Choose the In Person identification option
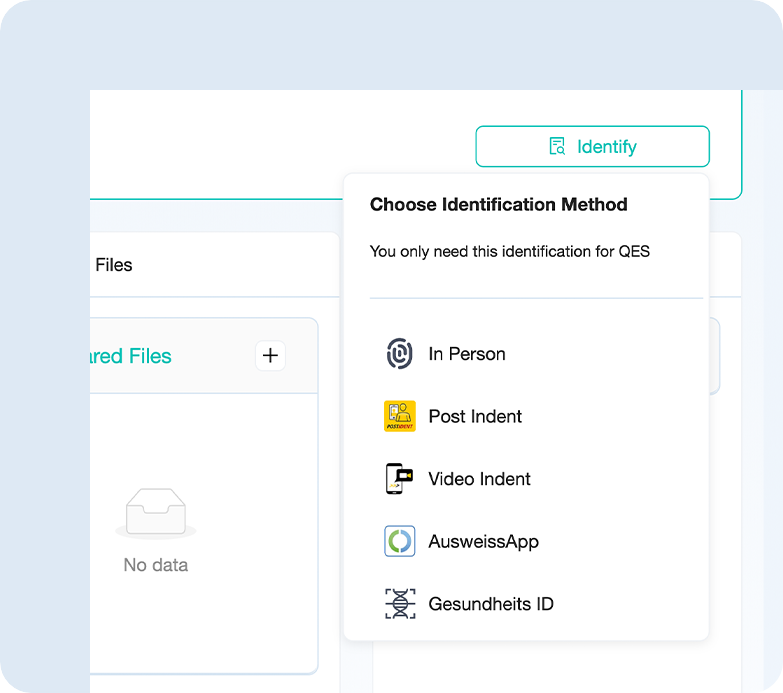 [466, 354]
